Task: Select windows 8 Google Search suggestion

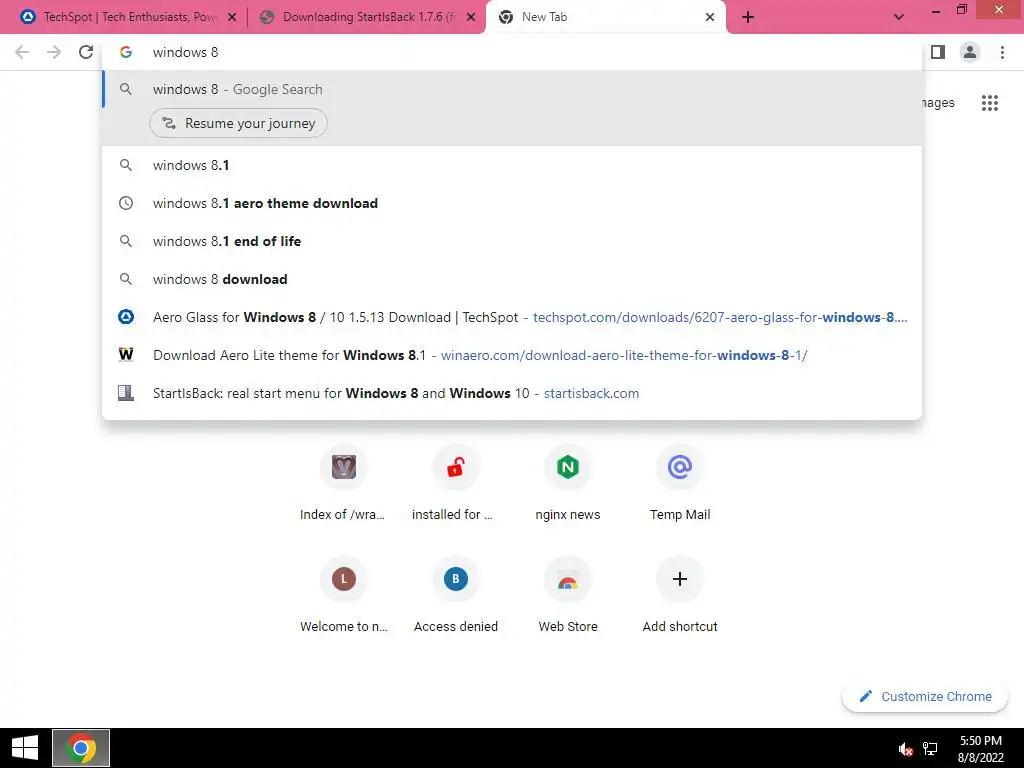Action: 512,89
